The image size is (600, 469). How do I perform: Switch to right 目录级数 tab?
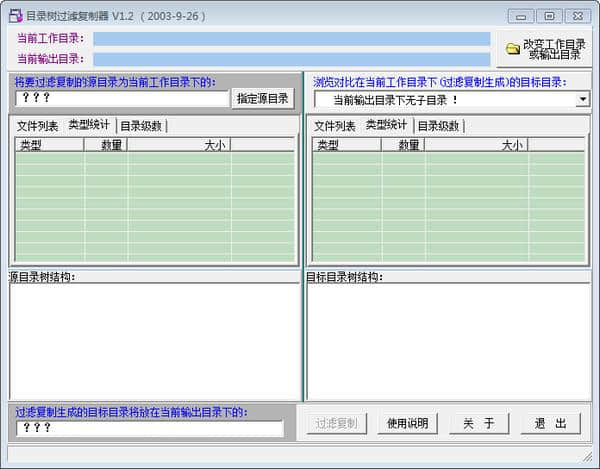[438, 126]
